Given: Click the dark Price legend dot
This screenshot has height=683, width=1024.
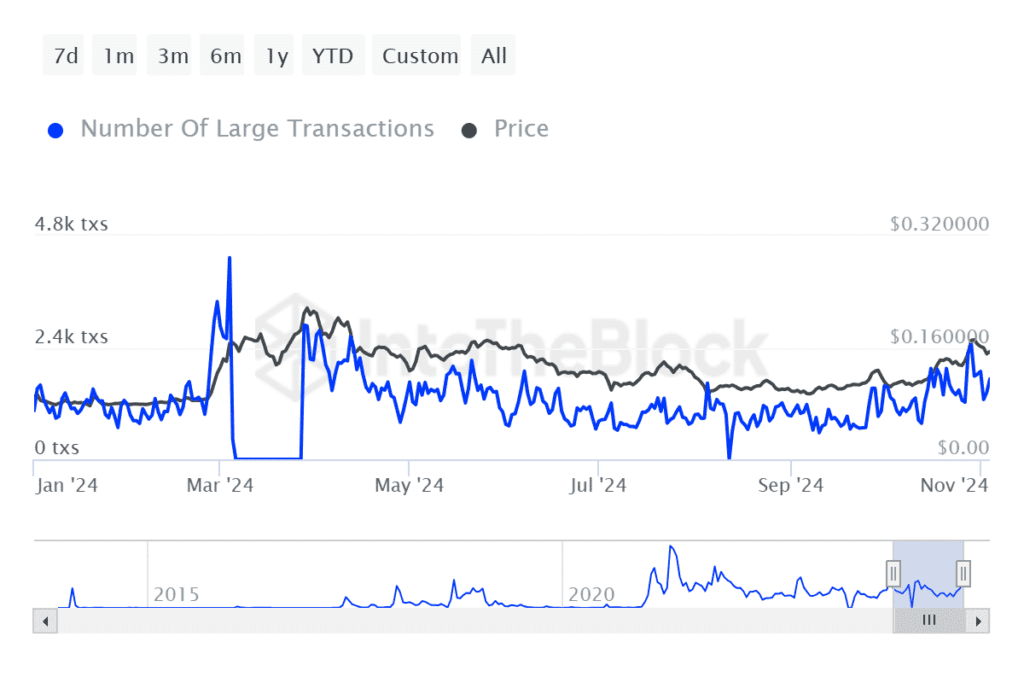Looking at the screenshot, I should (469, 131).
